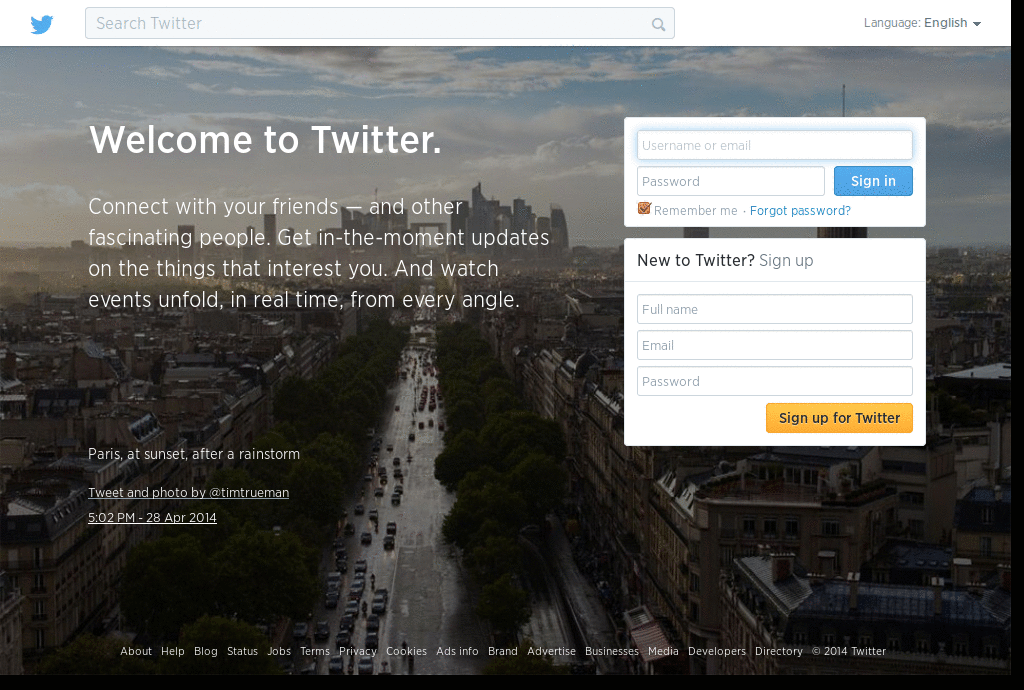Open the Forgot password link
This screenshot has height=690, width=1024.
[x=800, y=210]
